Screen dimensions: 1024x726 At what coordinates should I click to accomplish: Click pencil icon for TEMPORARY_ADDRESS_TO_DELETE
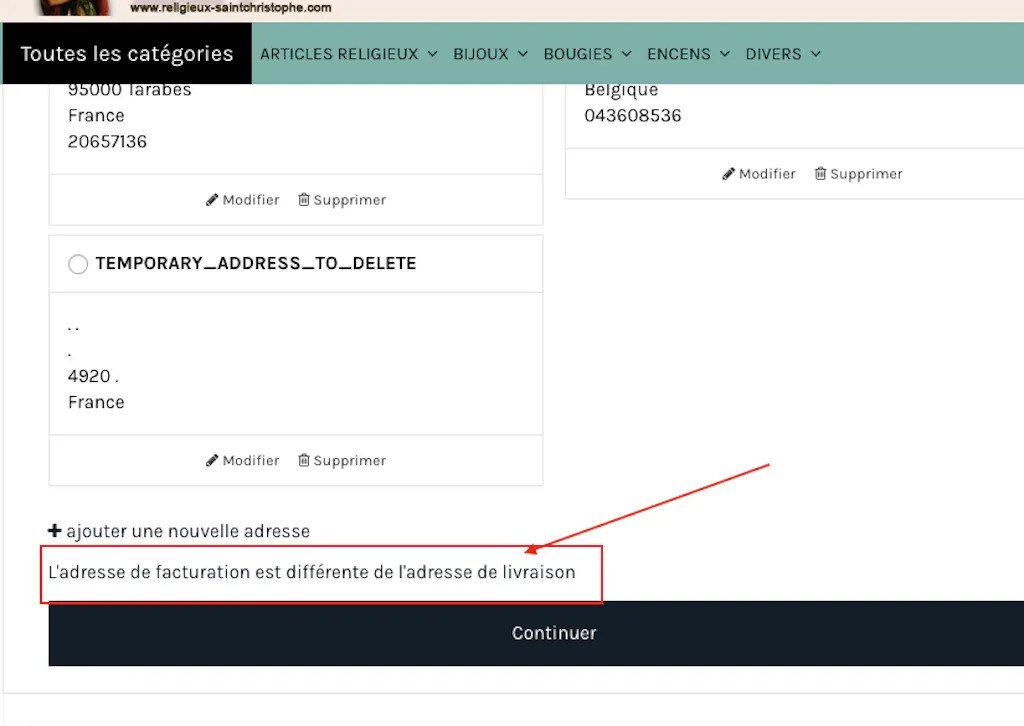pyautogui.click(x=212, y=461)
